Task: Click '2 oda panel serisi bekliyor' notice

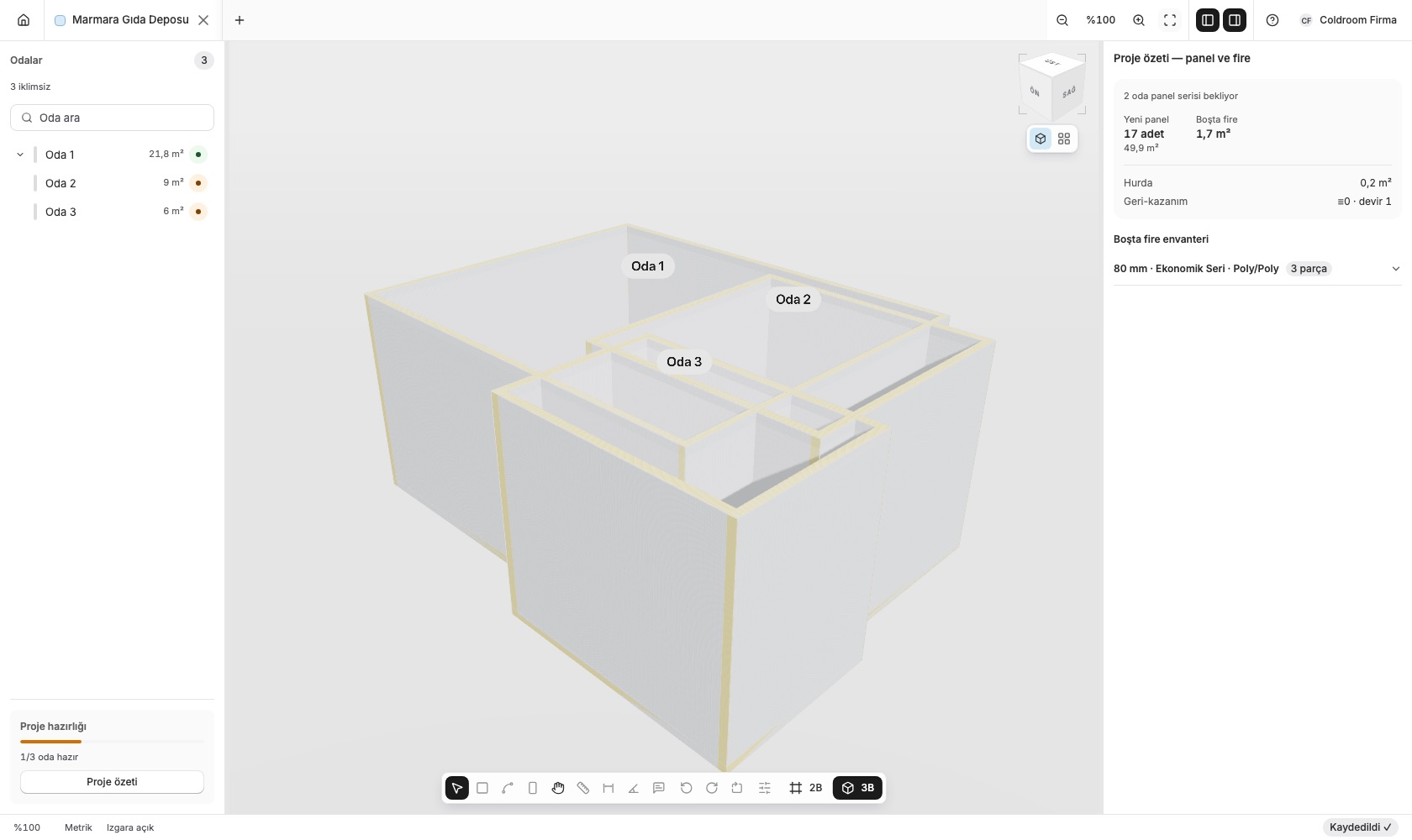Action: point(1181,96)
